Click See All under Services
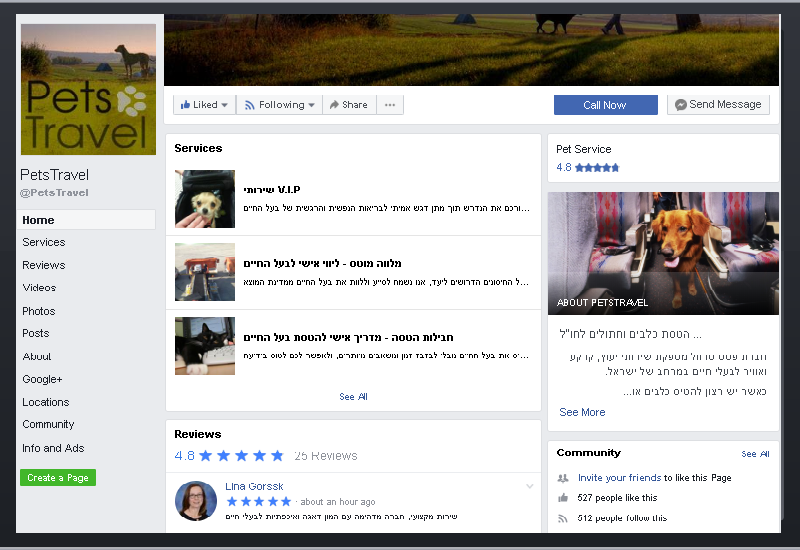Screen dimensions: 800x550 pos(354,396)
